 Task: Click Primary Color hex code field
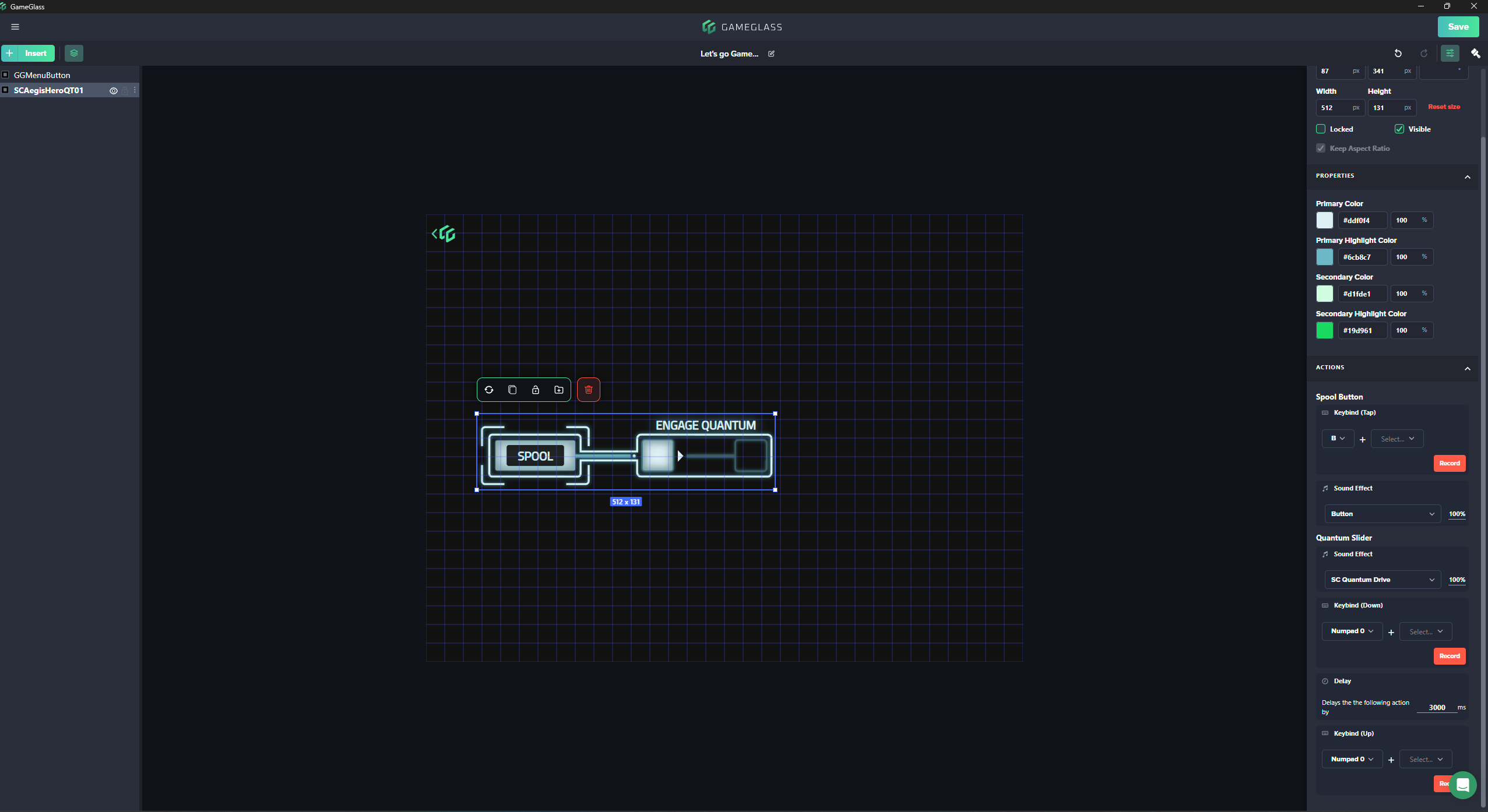[1363, 220]
